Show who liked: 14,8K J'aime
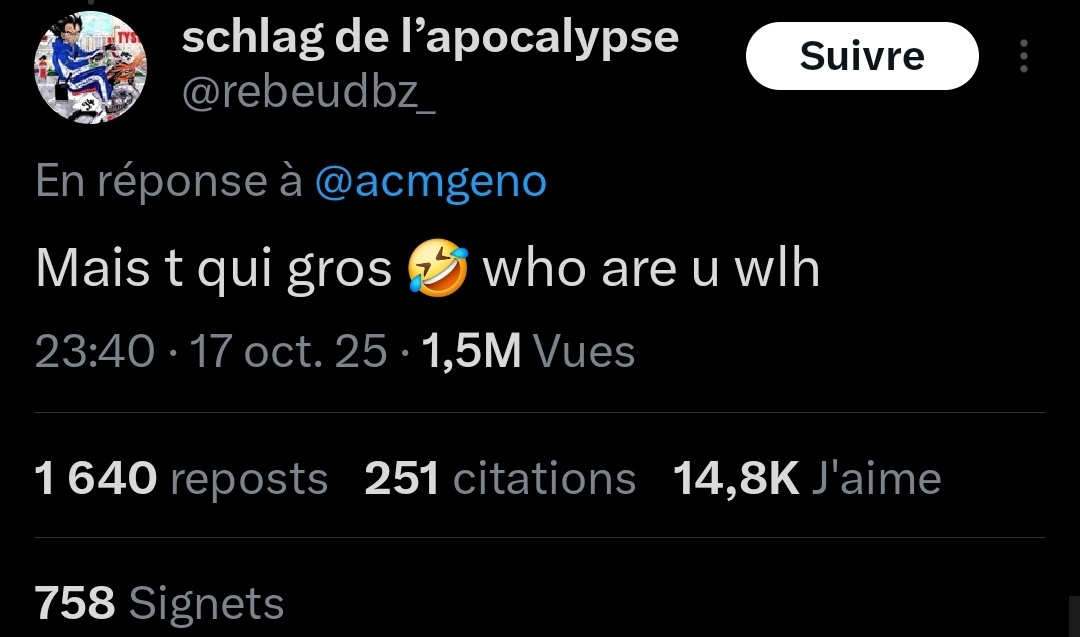 click(x=807, y=479)
